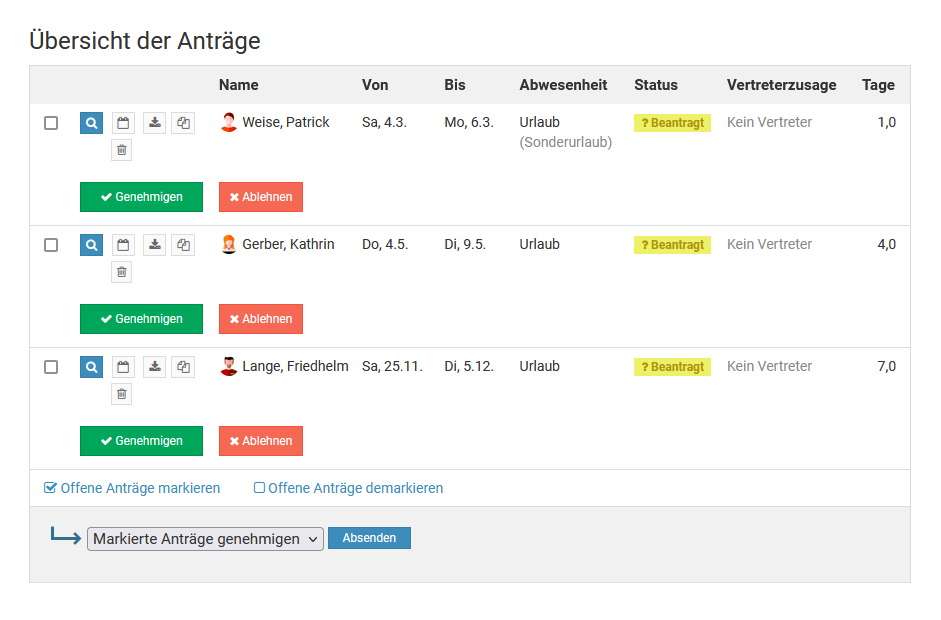Open magnifier details for Lange, Friedhelm
Image resolution: width=941 pixels, height=620 pixels.
coord(91,367)
